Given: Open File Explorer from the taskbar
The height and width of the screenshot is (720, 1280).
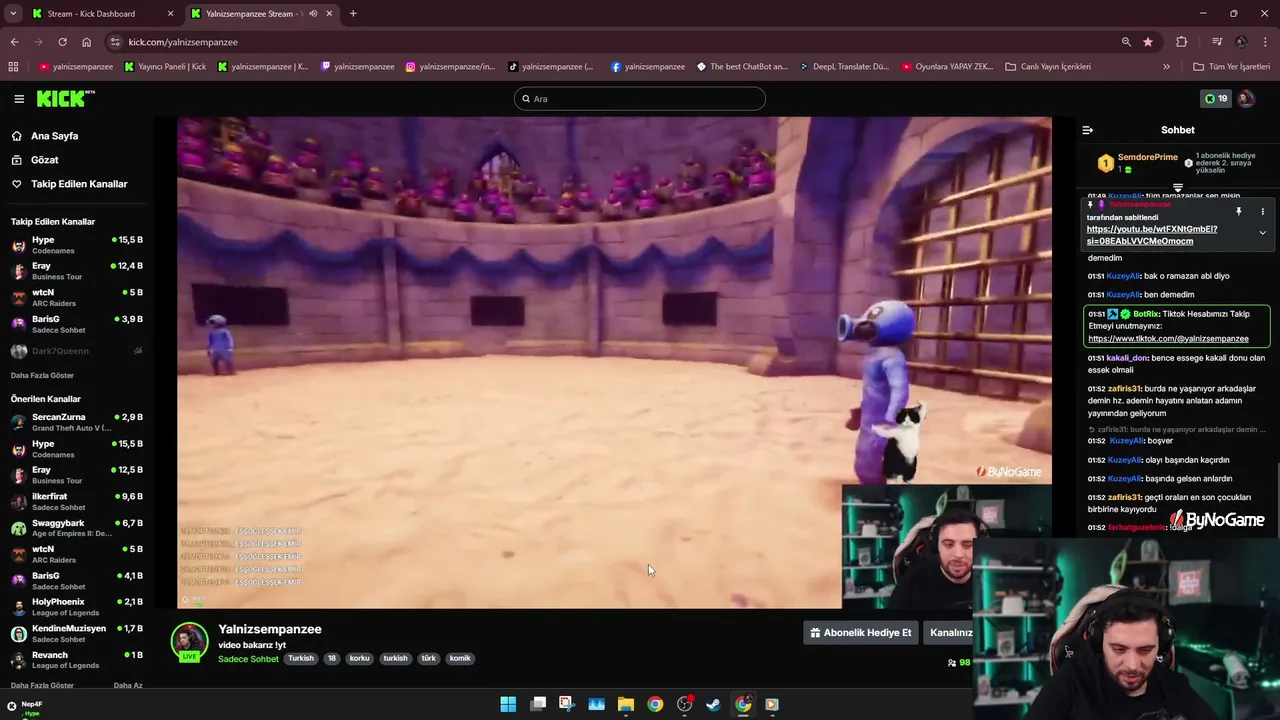Looking at the screenshot, I should click(626, 704).
